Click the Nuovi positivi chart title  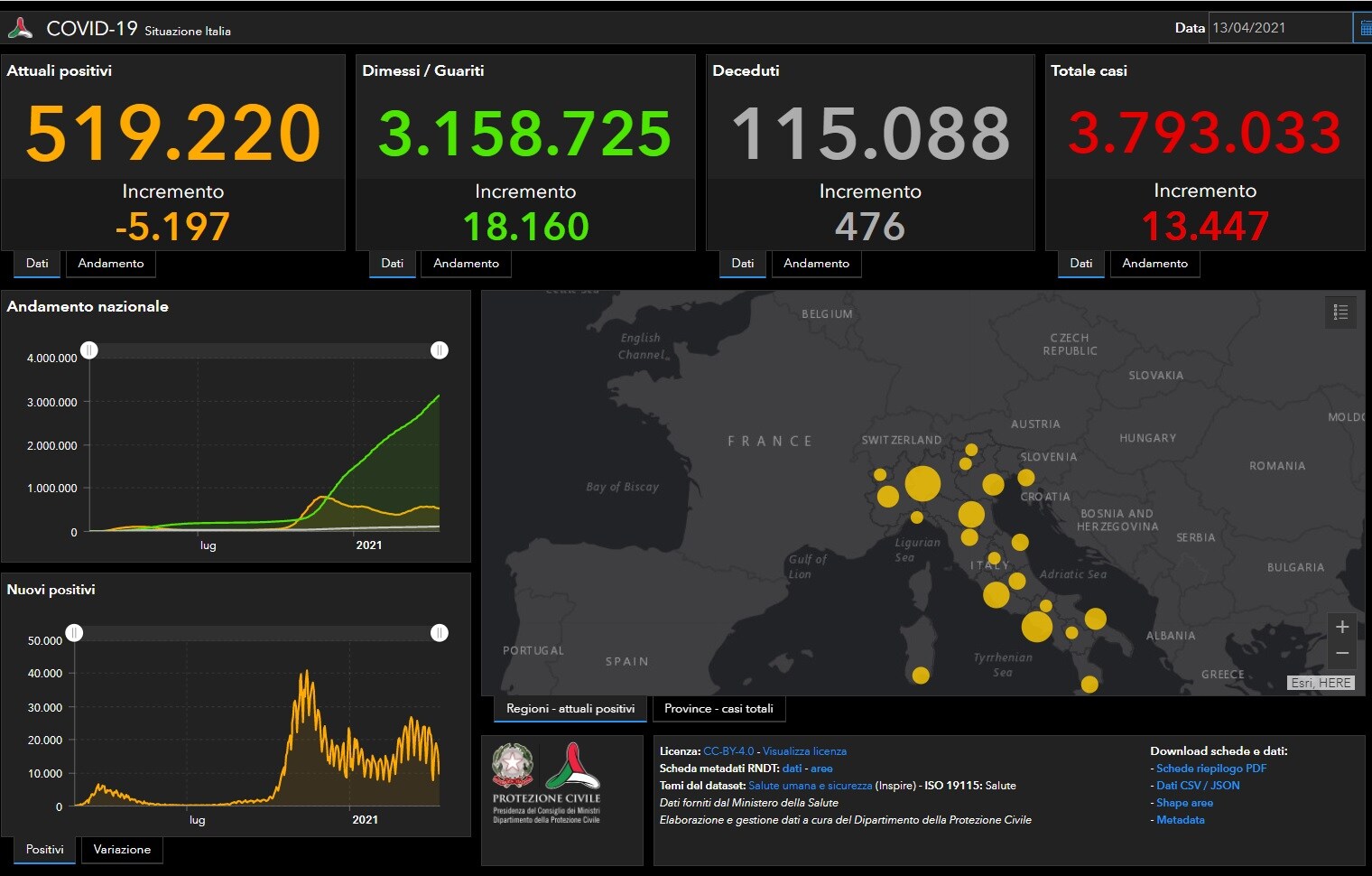pyautogui.click(x=51, y=590)
